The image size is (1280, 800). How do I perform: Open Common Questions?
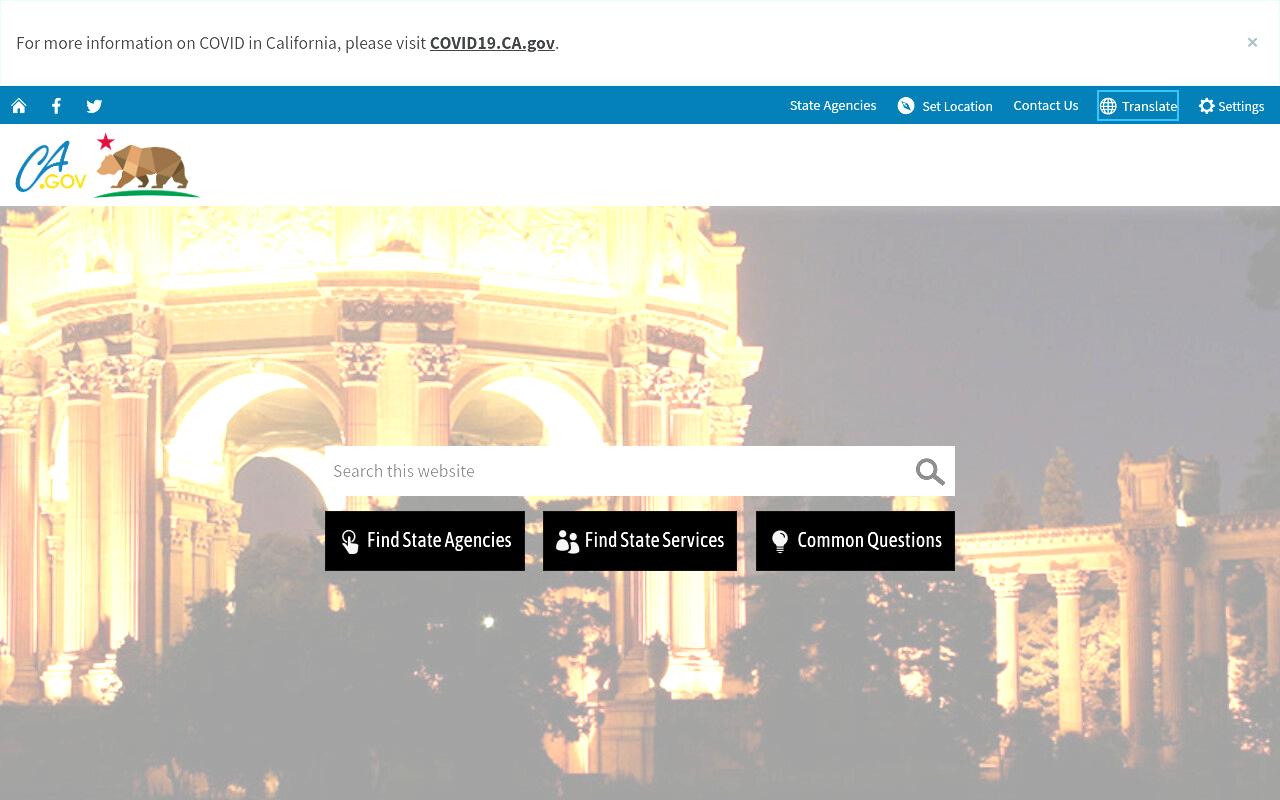point(855,541)
